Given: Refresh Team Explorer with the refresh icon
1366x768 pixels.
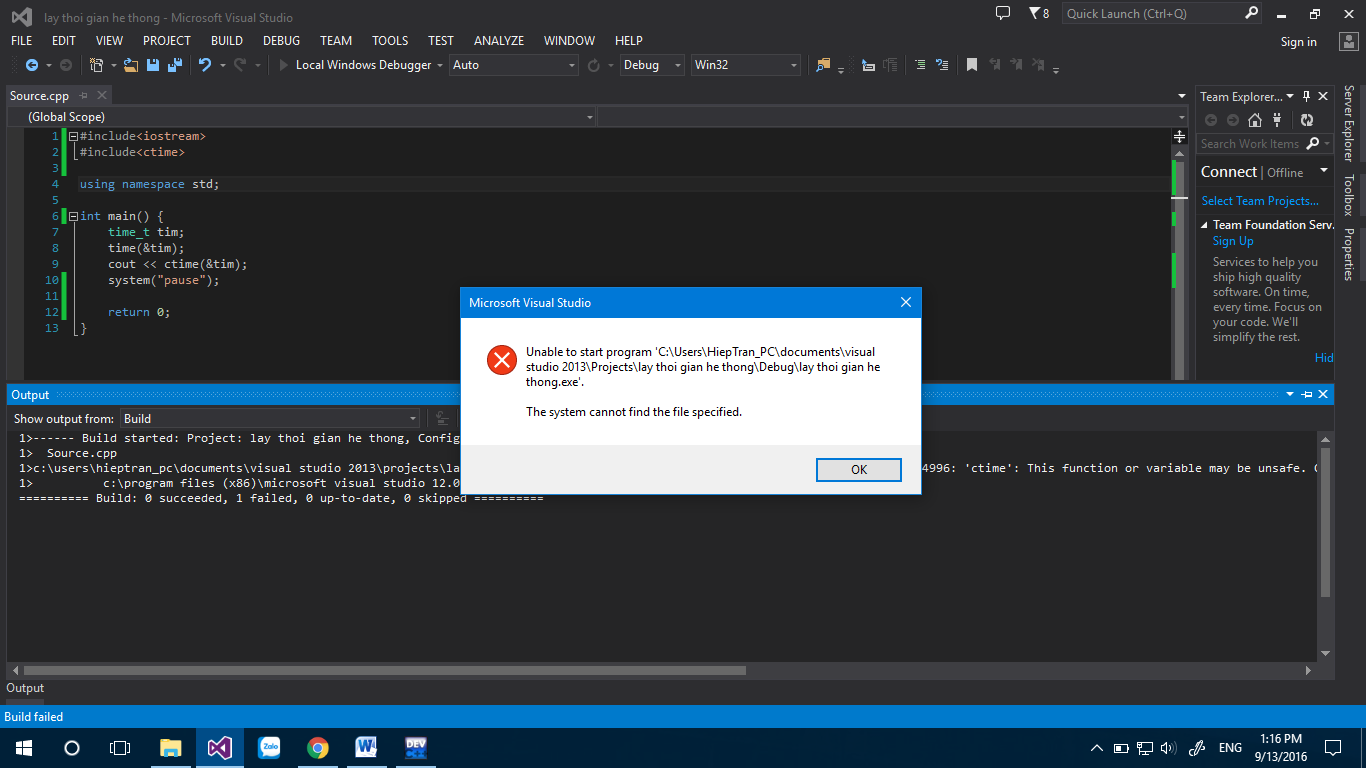Looking at the screenshot, I should [1306, 120].
